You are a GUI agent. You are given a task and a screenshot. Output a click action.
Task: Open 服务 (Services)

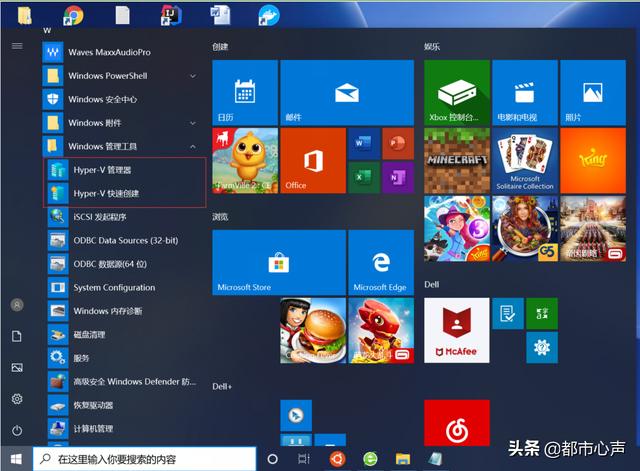pos(124,358)
